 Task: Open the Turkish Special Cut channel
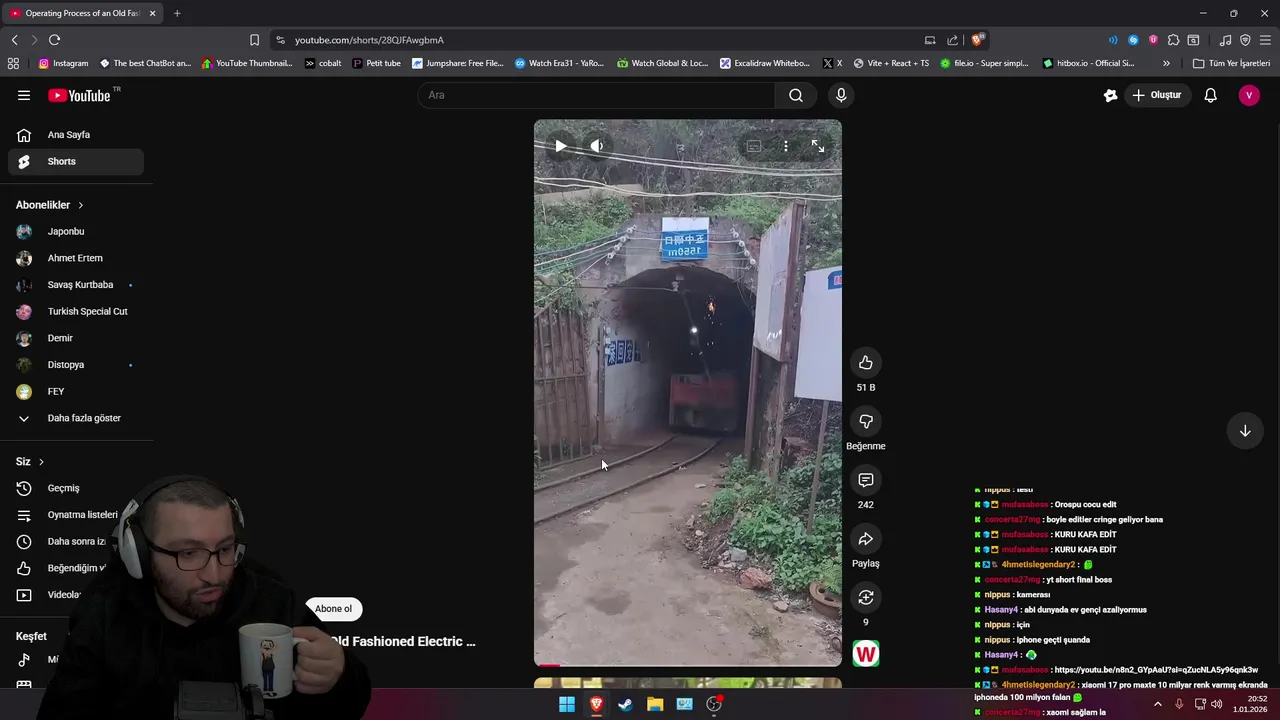(x=76, y=312)
